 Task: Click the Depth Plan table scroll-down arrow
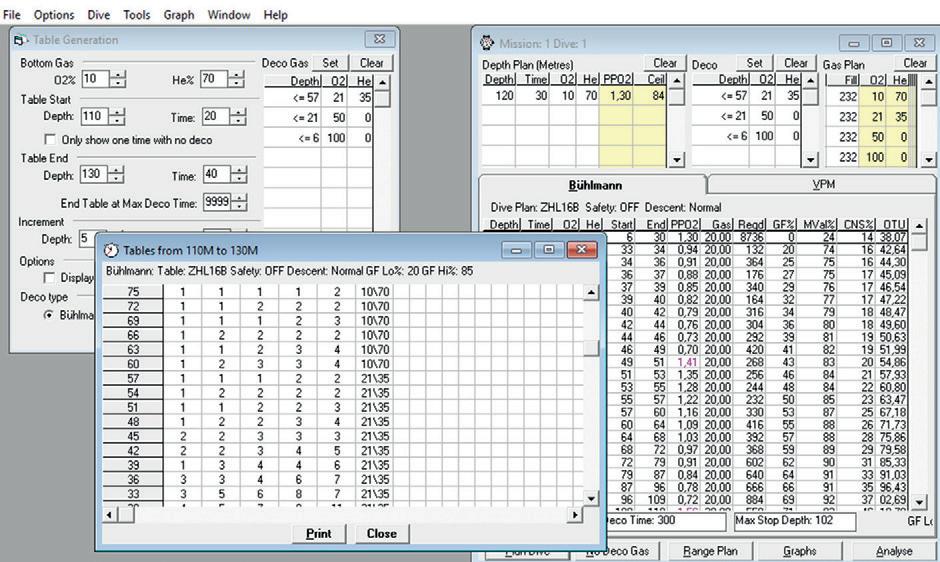[x=676, y=160]
